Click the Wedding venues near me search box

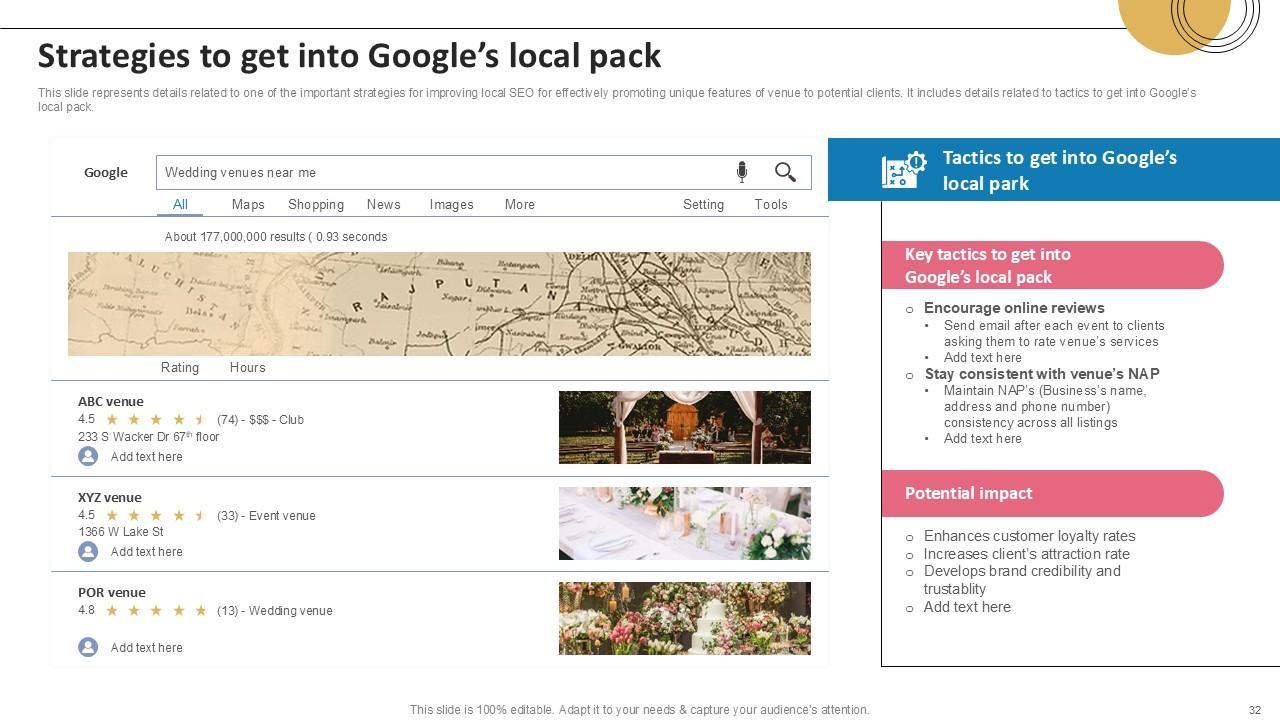coord(440,172)
